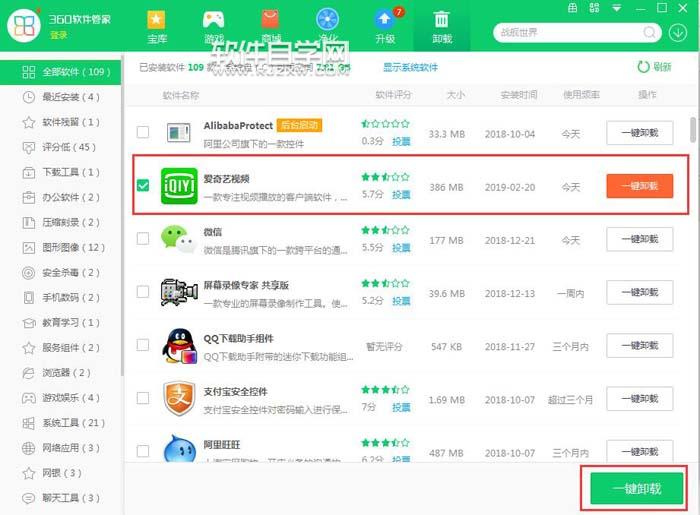The height and width of the screenshot is (515, 700).
Task: Click the 手机数码 phone icon
Action: (29, 298)
